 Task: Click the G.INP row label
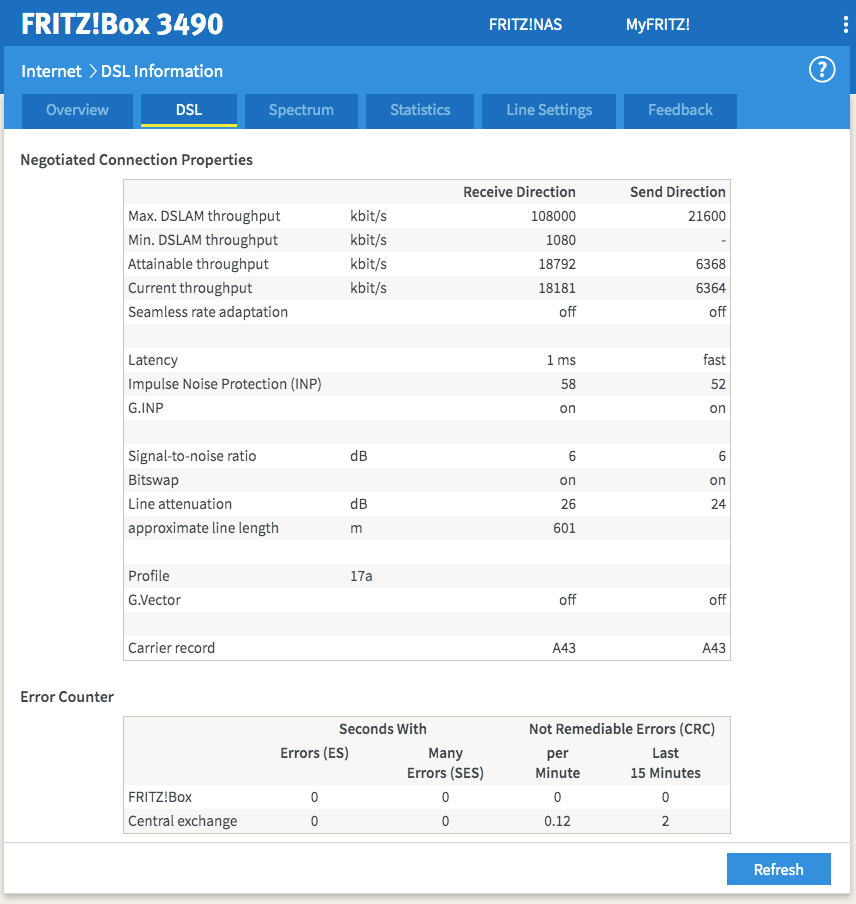146,408
